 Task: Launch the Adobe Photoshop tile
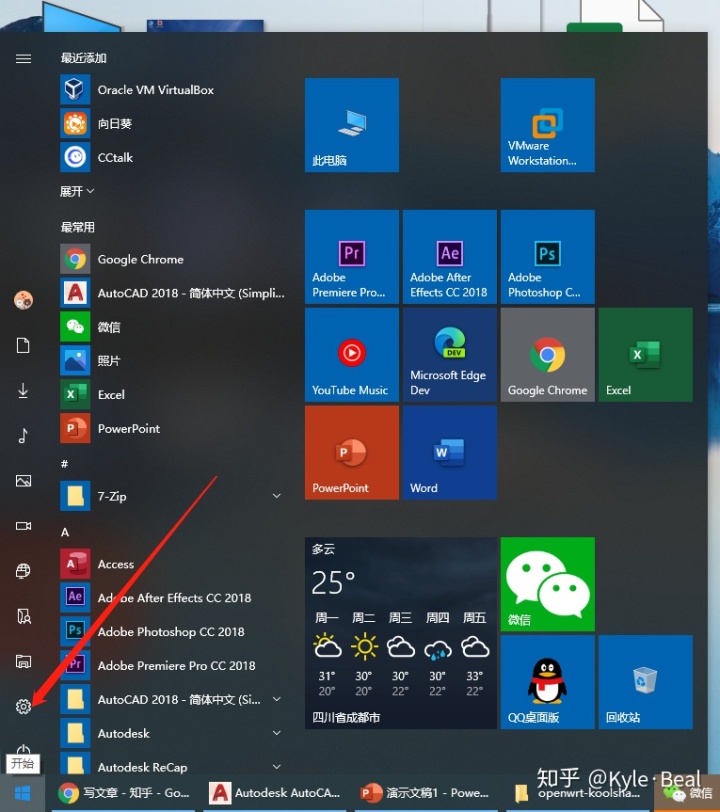[x=548, y=256]
